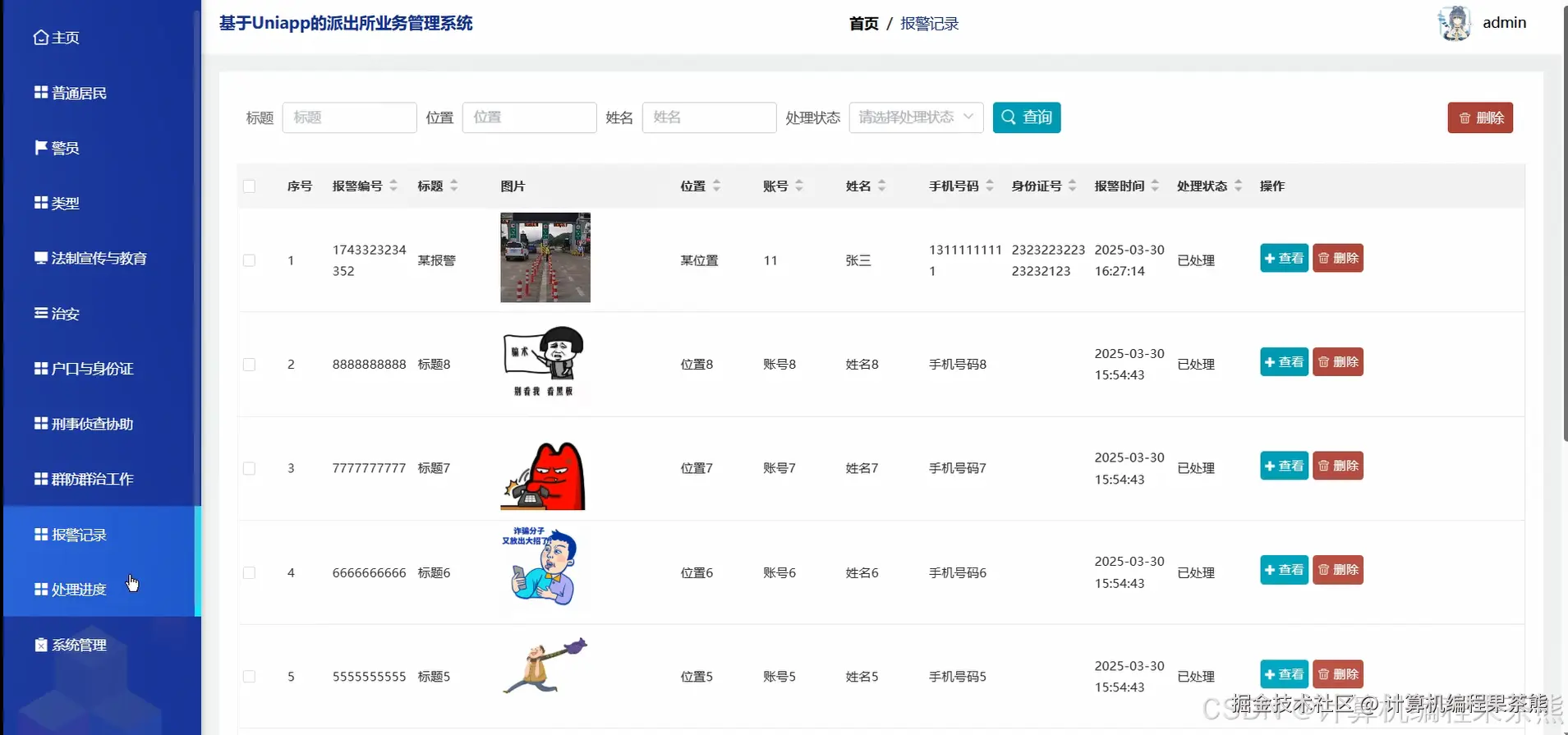Viewport: 1568px width, 735px height.
Task: Click 报警编号 cell 8888888888
Action: [x=369, y=365]
